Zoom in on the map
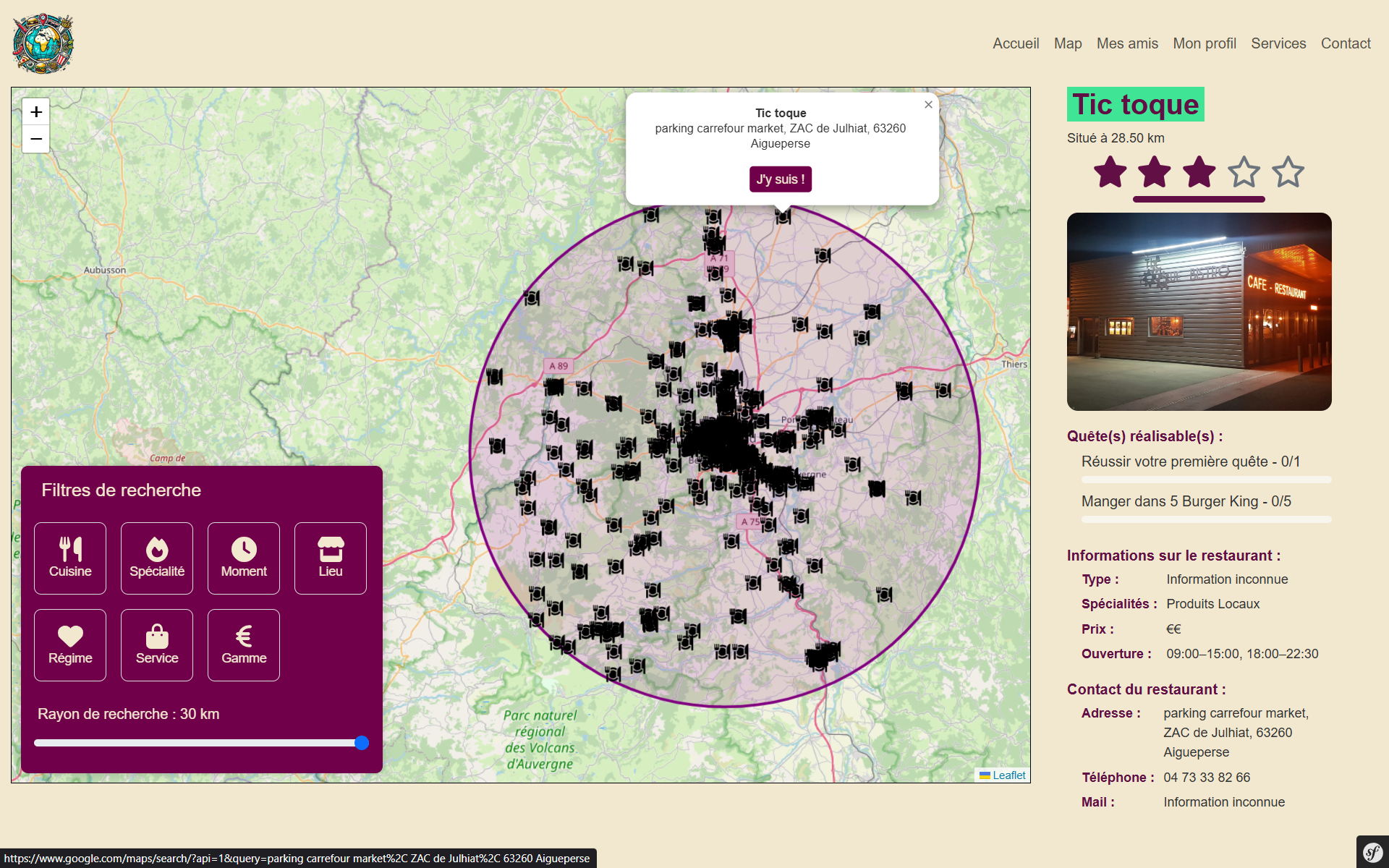 tap(36, 111)
